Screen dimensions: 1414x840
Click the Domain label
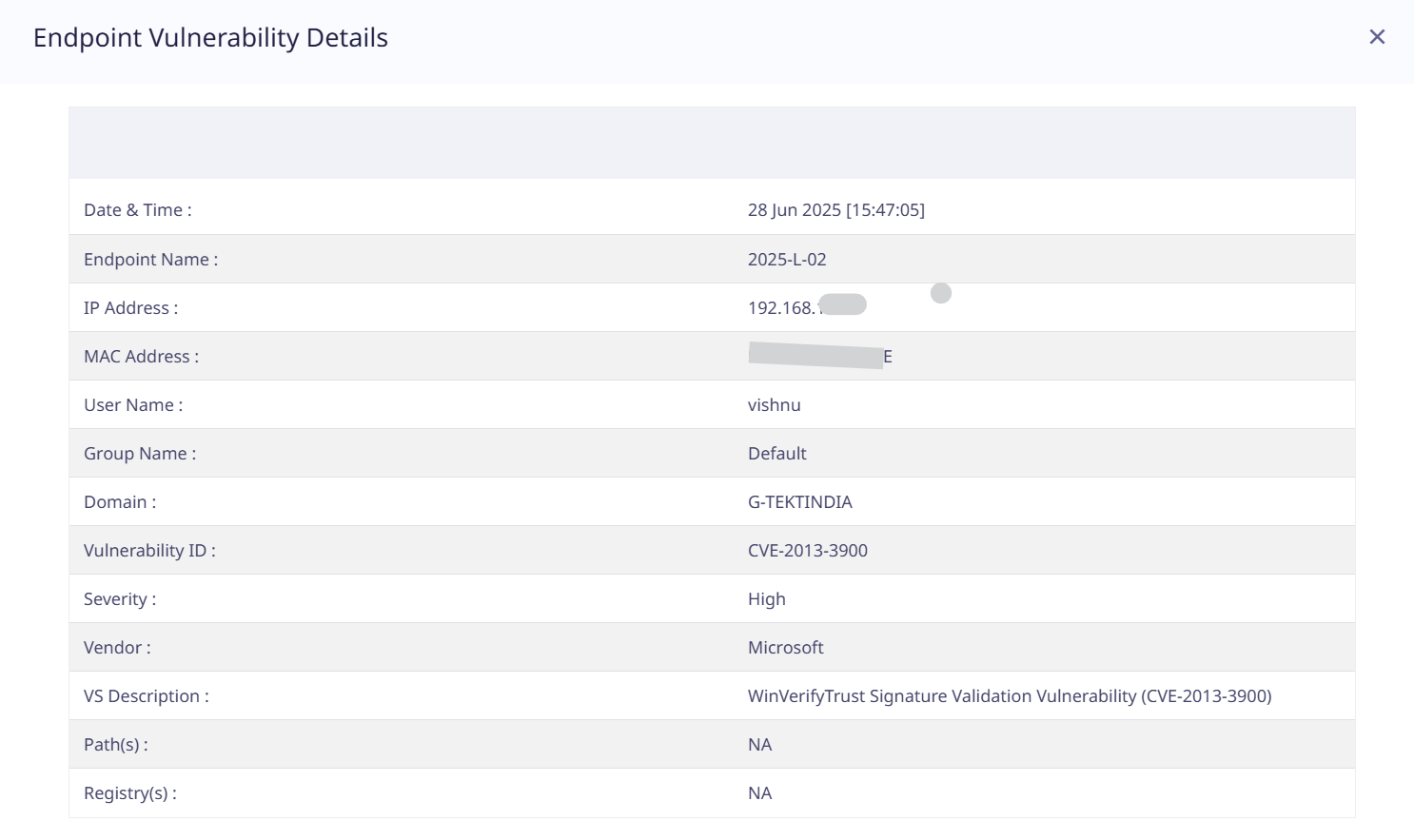click(x=120, y=502)
